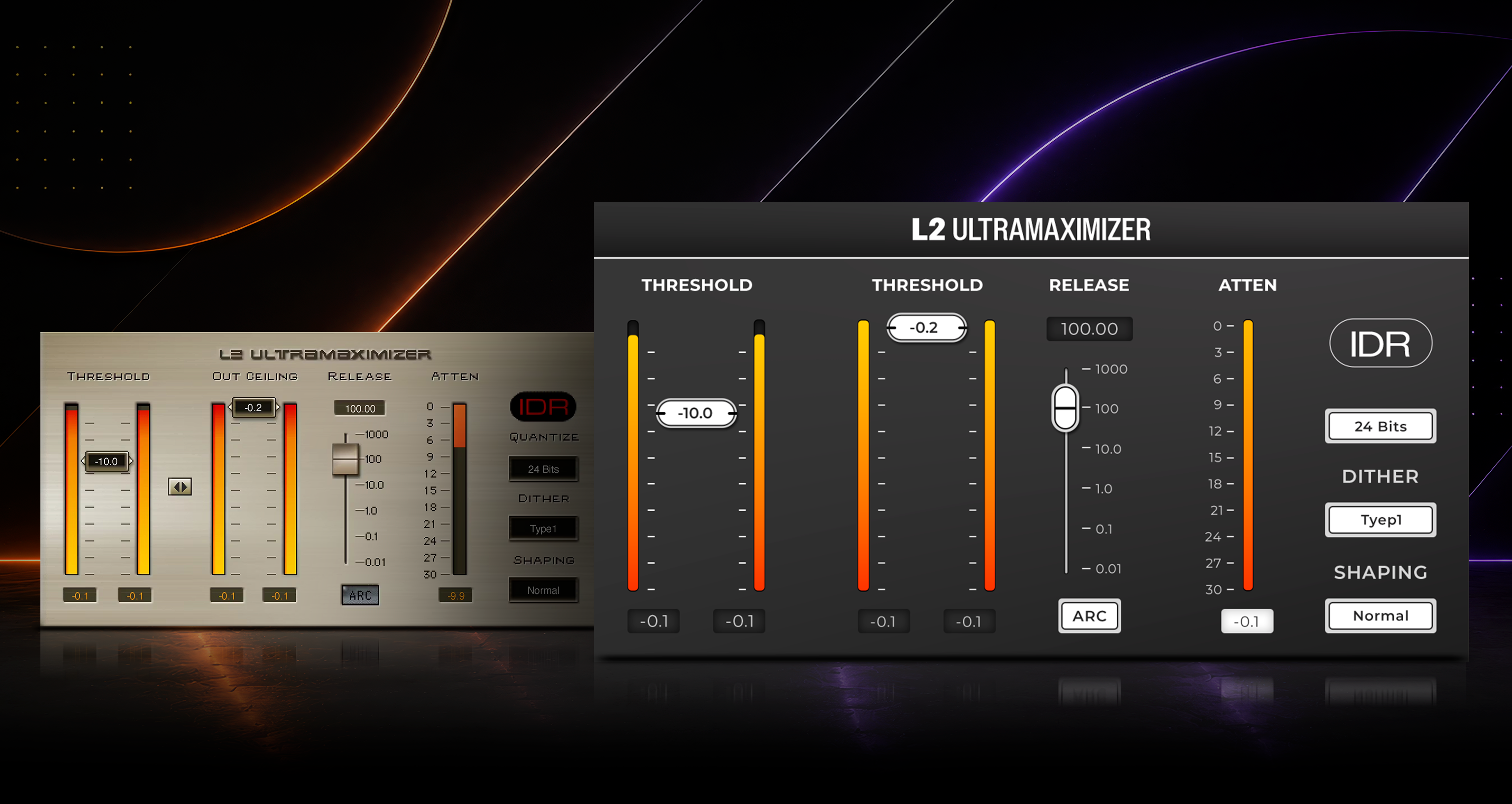Open the Normal shaping dropdown in old plugin
The width and height of the screenshot is (1512, 804).
point(543,590)
